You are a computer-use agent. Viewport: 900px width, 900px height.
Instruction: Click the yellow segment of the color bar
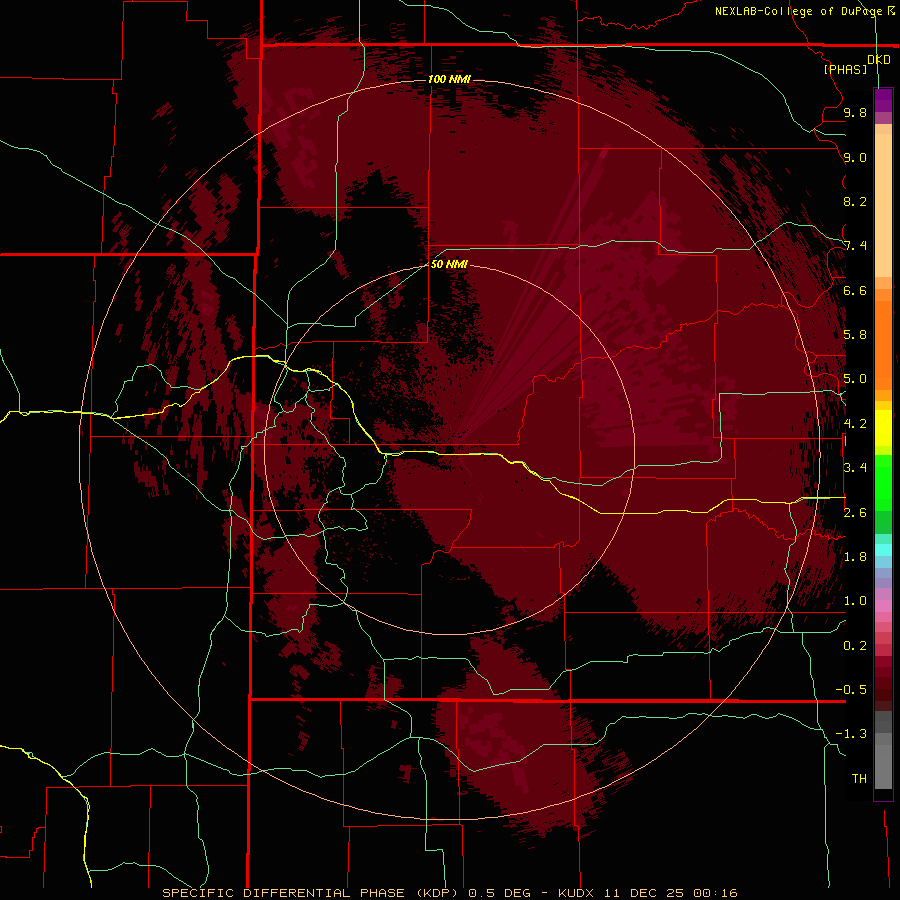click(883, 428)
